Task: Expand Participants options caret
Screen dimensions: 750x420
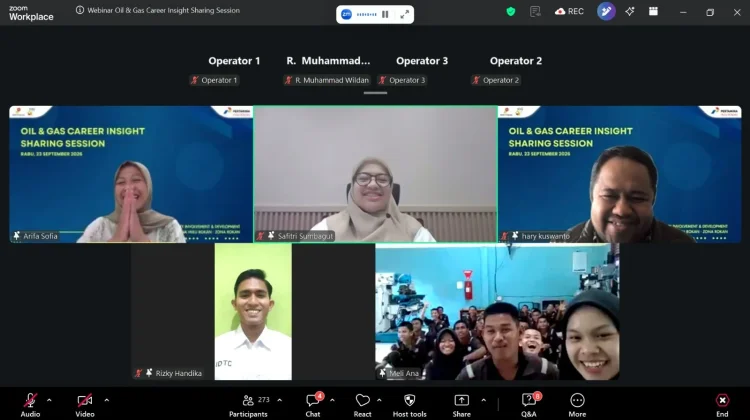Action: click(279, 400)
